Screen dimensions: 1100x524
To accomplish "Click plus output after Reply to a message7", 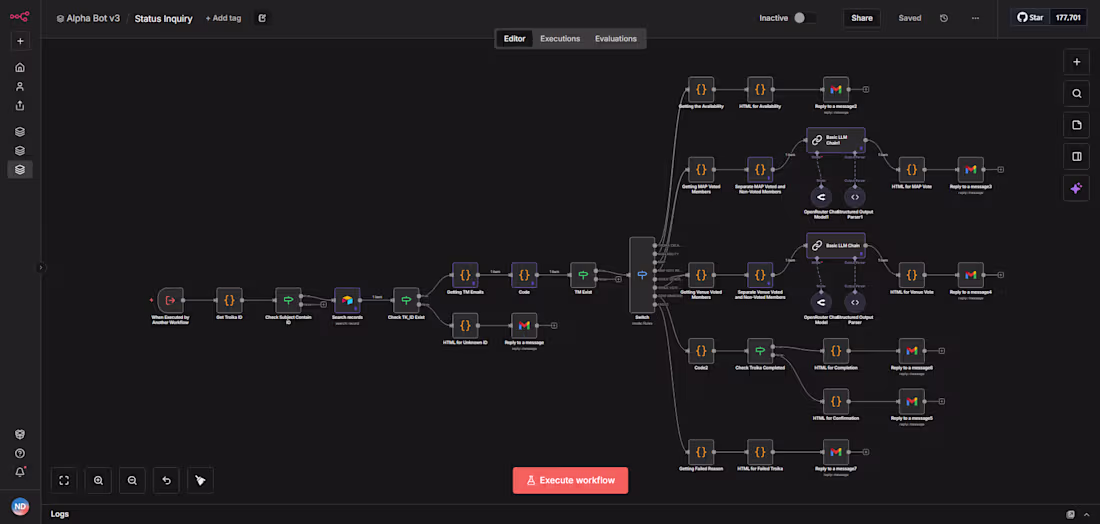I will pos(866,452).
